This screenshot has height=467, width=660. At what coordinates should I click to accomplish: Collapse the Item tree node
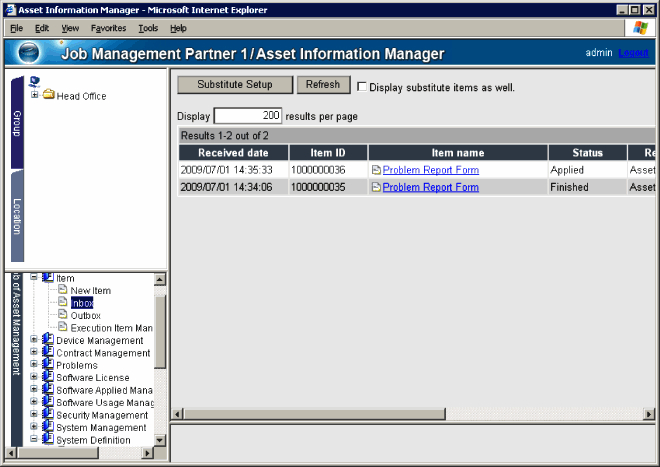pos(34,277)
